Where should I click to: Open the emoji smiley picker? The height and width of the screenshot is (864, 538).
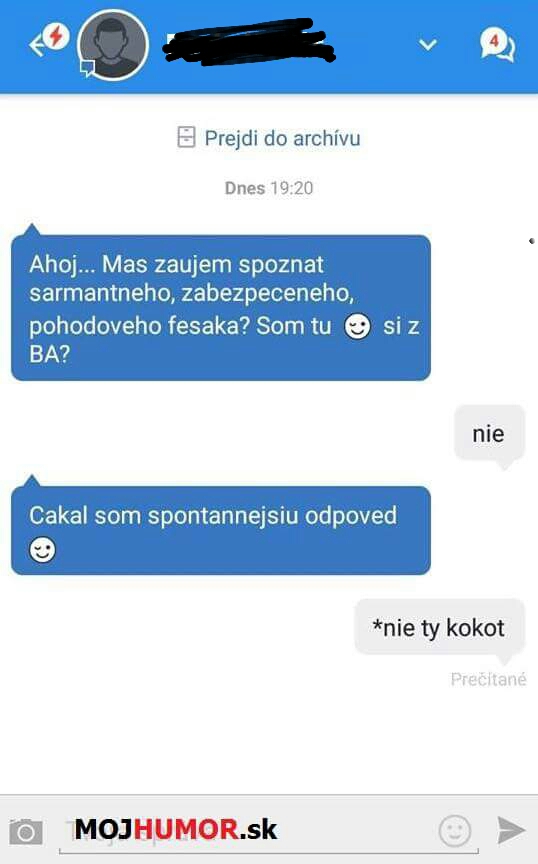point(455,831)
